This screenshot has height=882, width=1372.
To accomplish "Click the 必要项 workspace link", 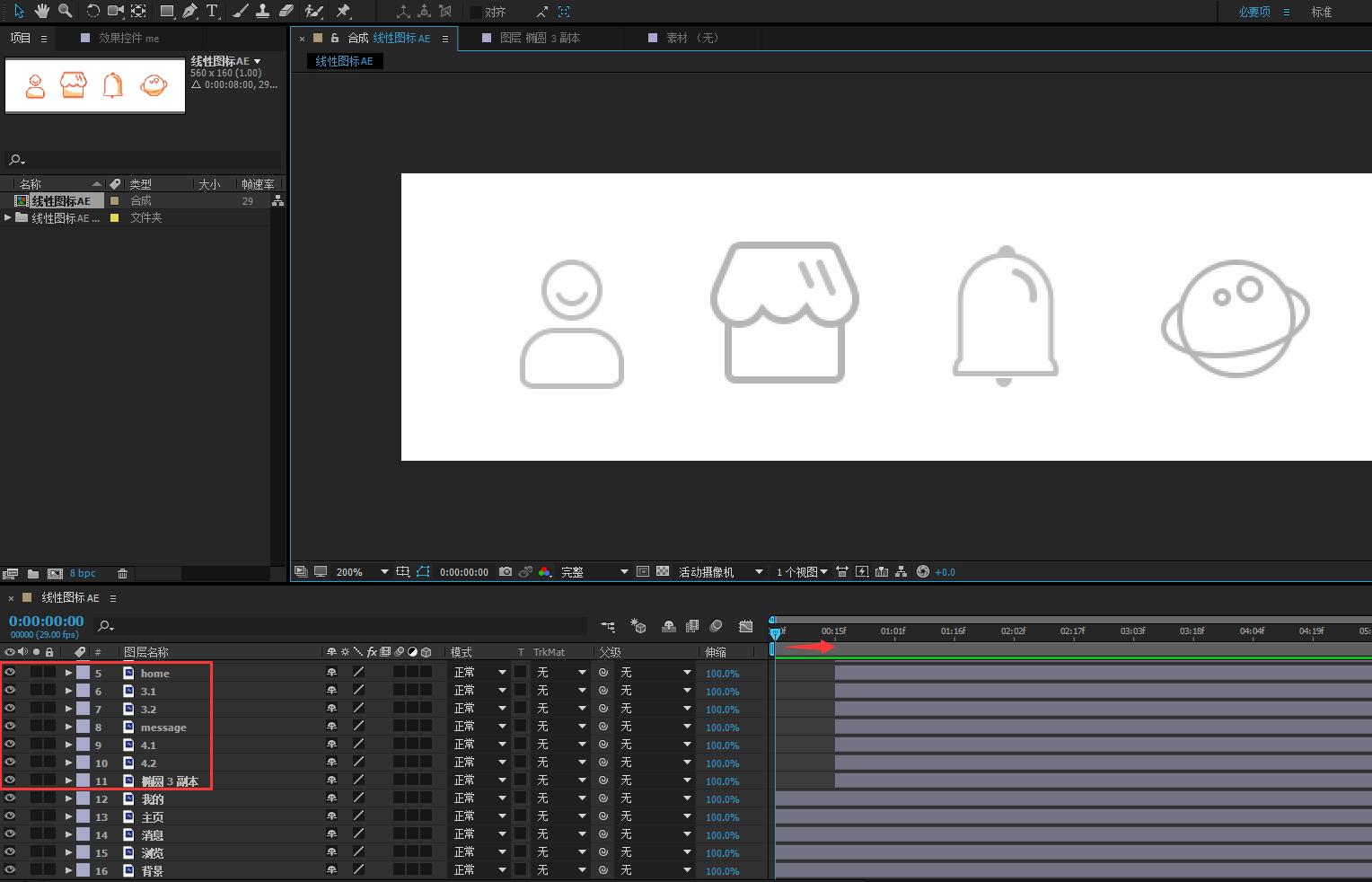I will (x=1253, y=12).
